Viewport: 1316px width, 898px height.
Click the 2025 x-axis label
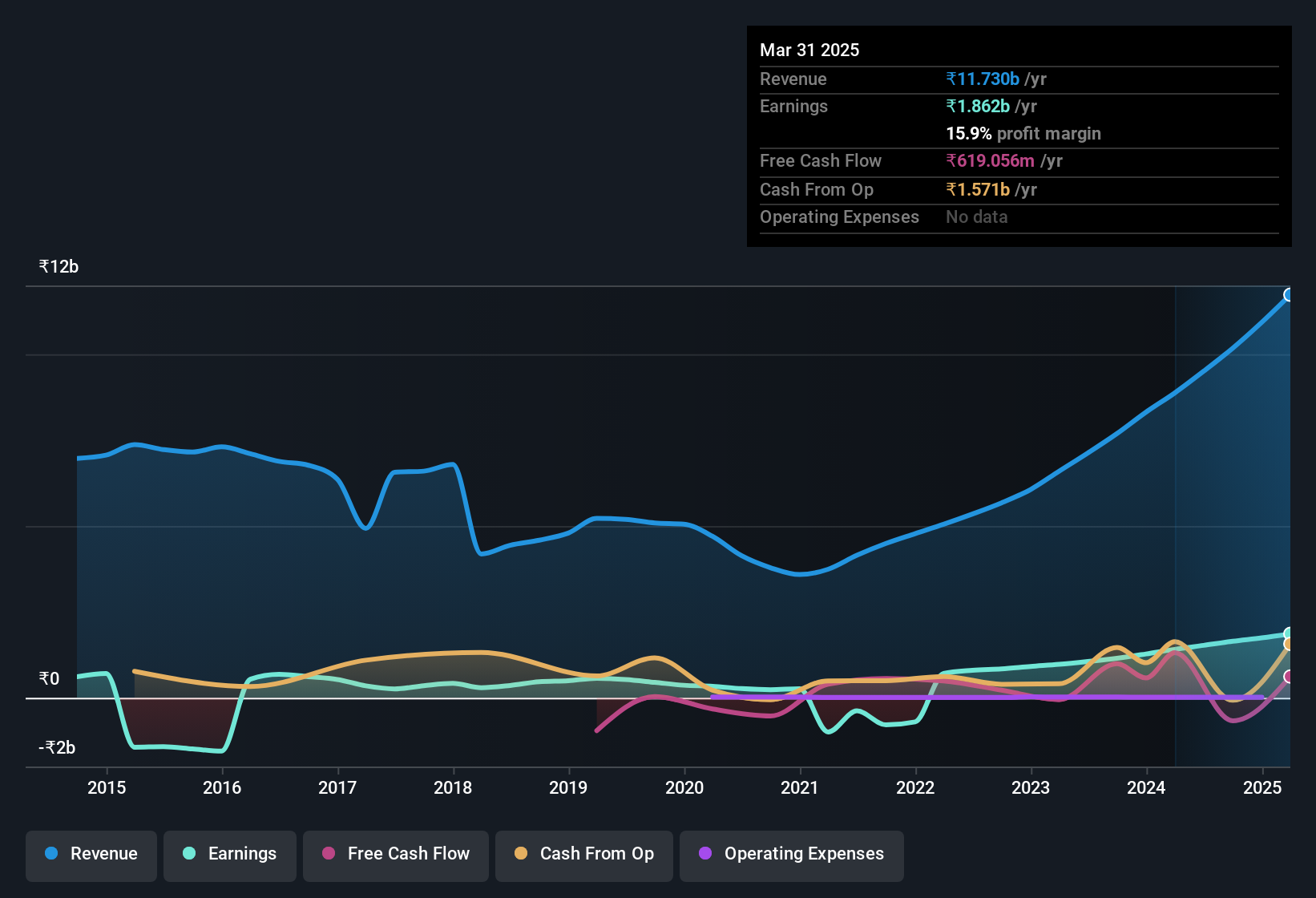(x=1262, y=787)
